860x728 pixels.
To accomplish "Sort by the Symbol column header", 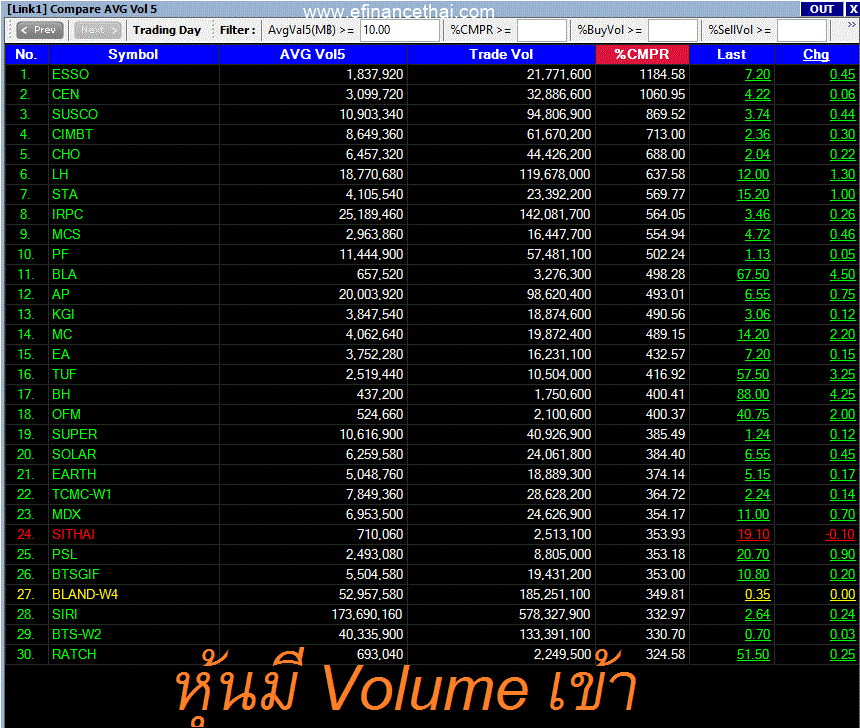I will 133,54.
